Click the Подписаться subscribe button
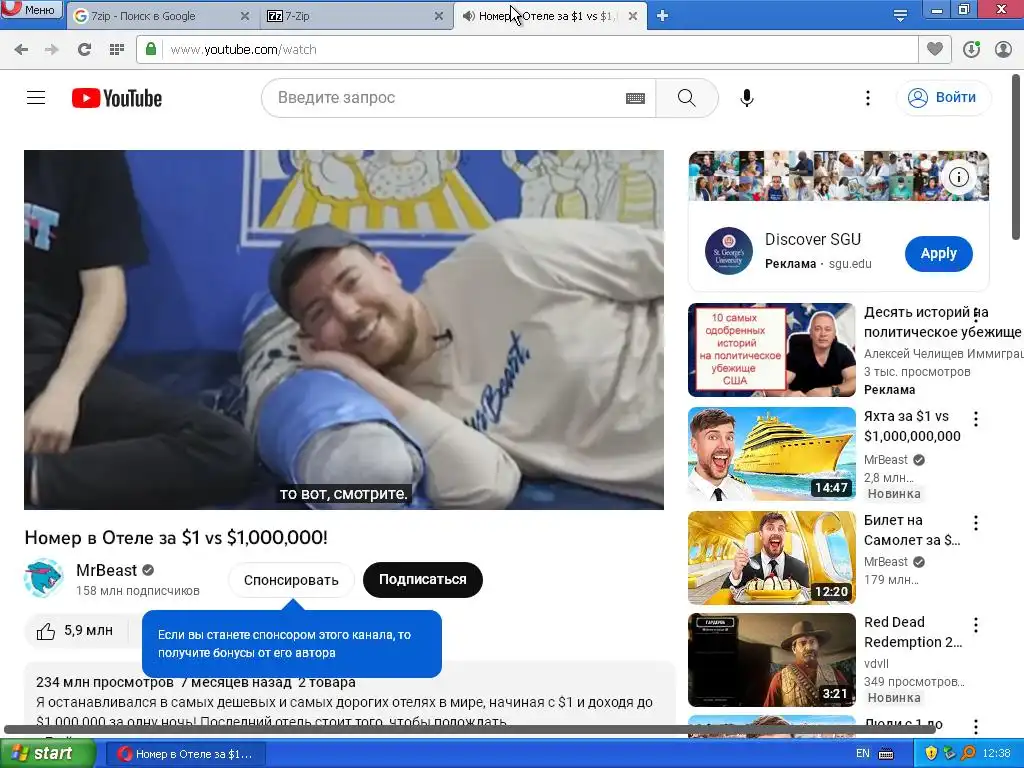This screenshot has height=768, width=1024. (x=423, y=580)
